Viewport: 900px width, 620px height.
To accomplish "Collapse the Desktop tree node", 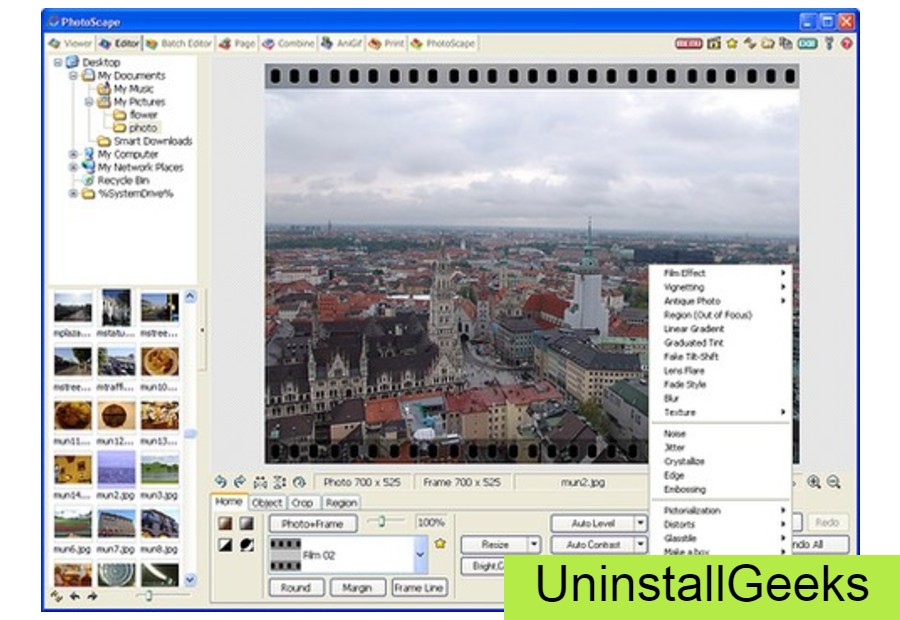I will coord(58,62).
